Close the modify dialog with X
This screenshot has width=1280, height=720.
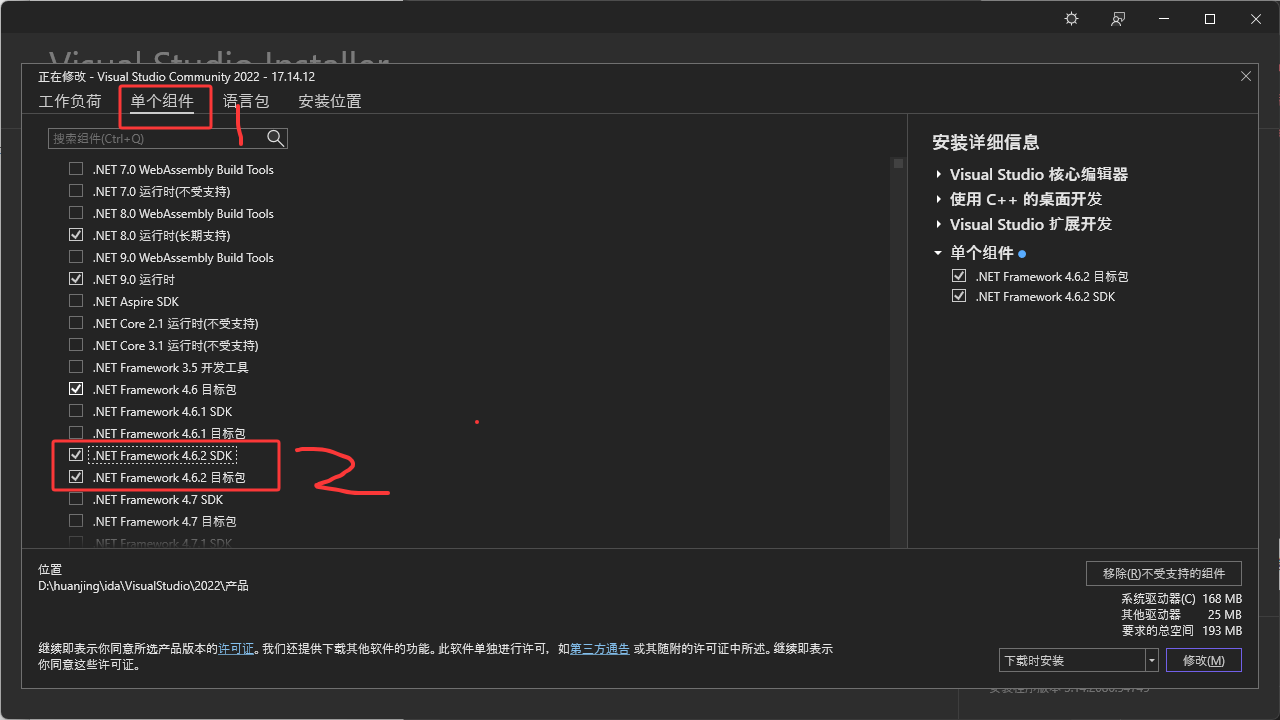(1246, 76)
